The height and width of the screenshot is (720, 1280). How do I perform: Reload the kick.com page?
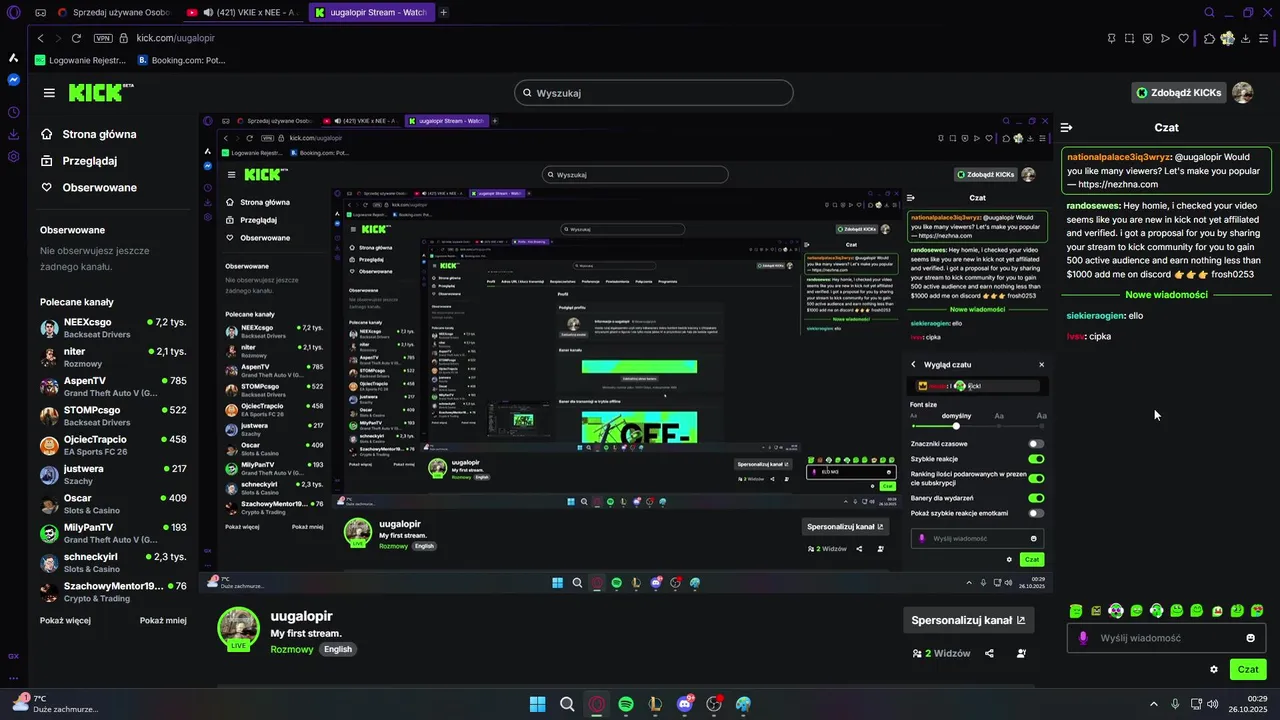[76, 38]
